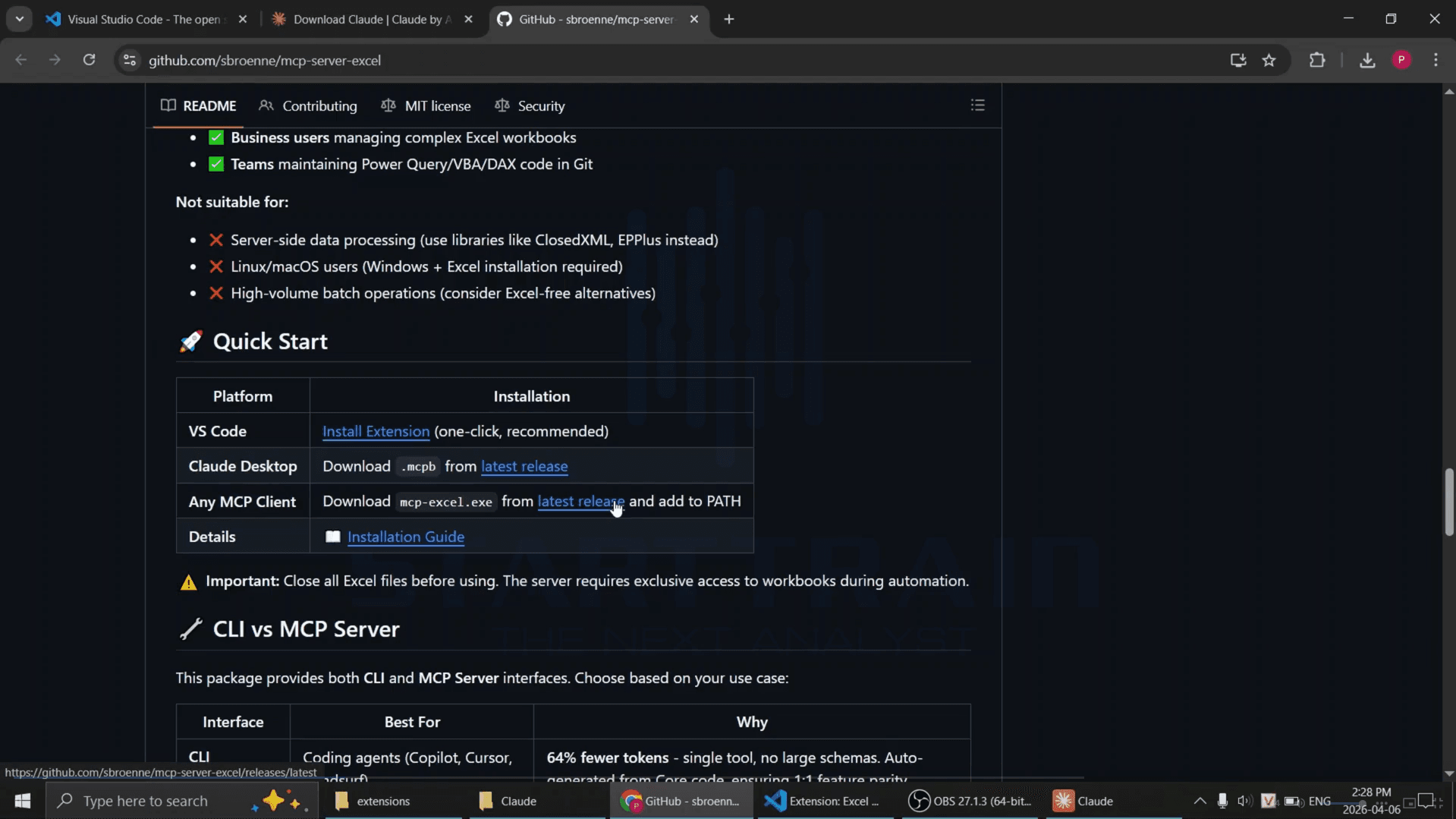Open Chrome three-dot menu
1456x819 pixels.
(x=1436, y=60)
